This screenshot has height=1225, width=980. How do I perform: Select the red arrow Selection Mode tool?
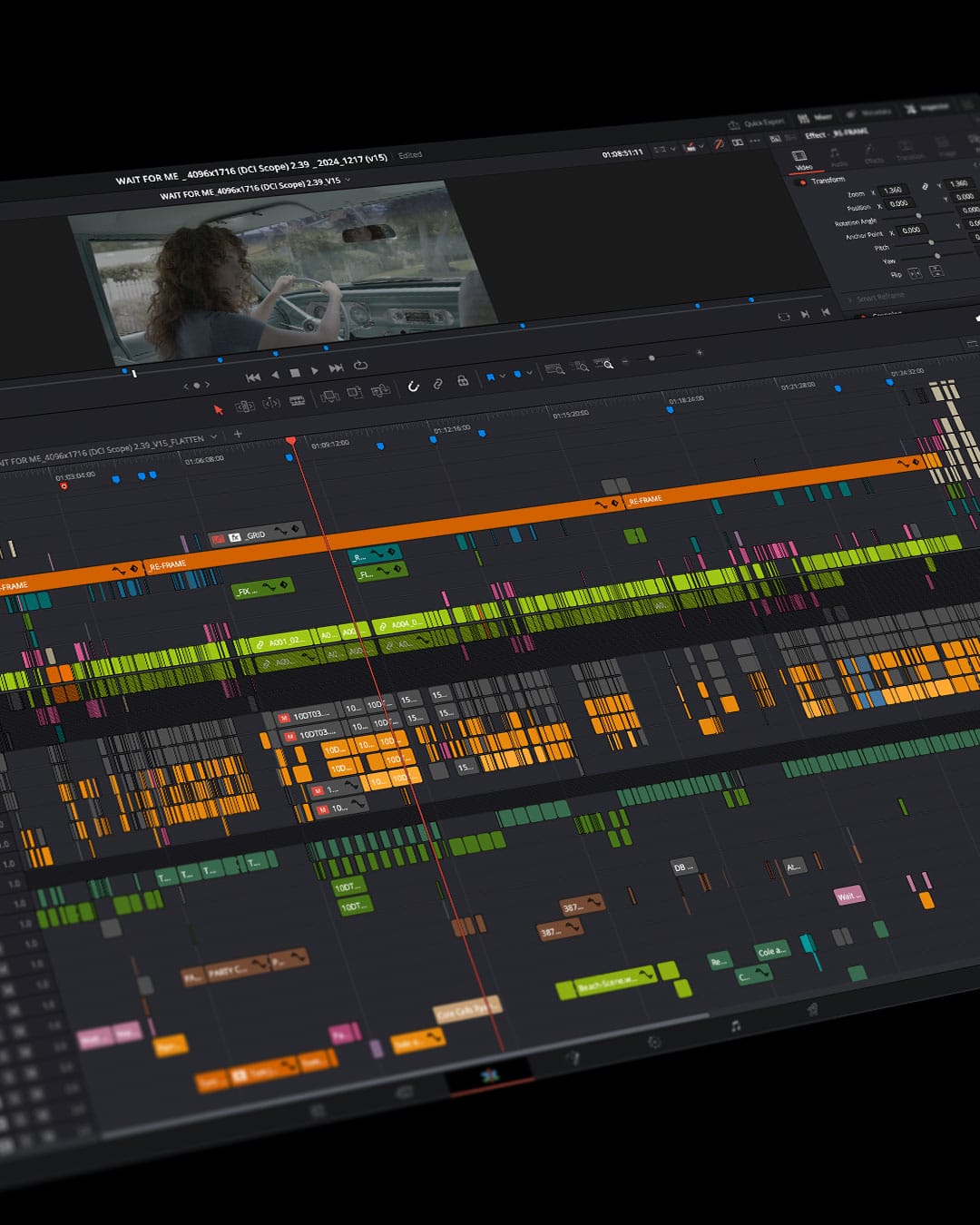[218, 410]
